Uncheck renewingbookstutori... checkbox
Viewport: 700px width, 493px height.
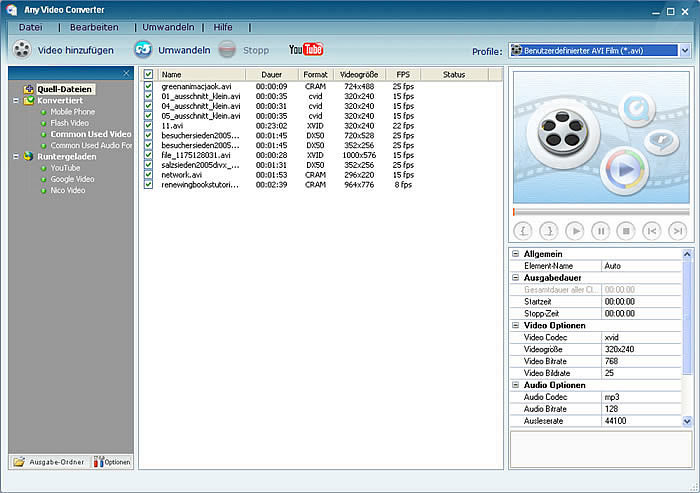[x=149, y=184]
